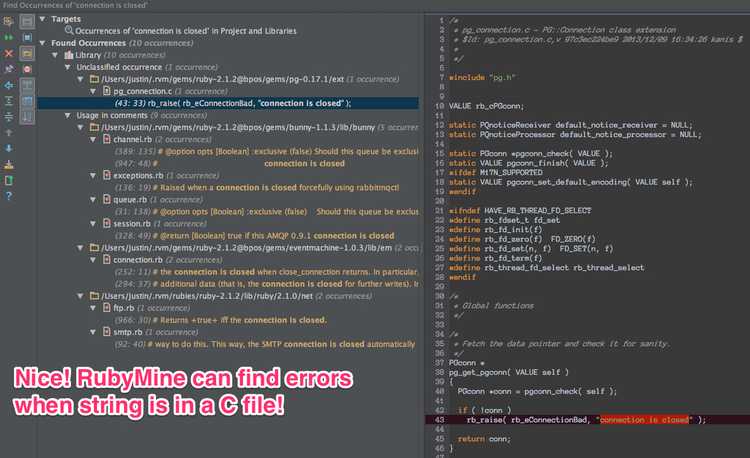
Task: Click the Pin tab icon
Action: 9,68
